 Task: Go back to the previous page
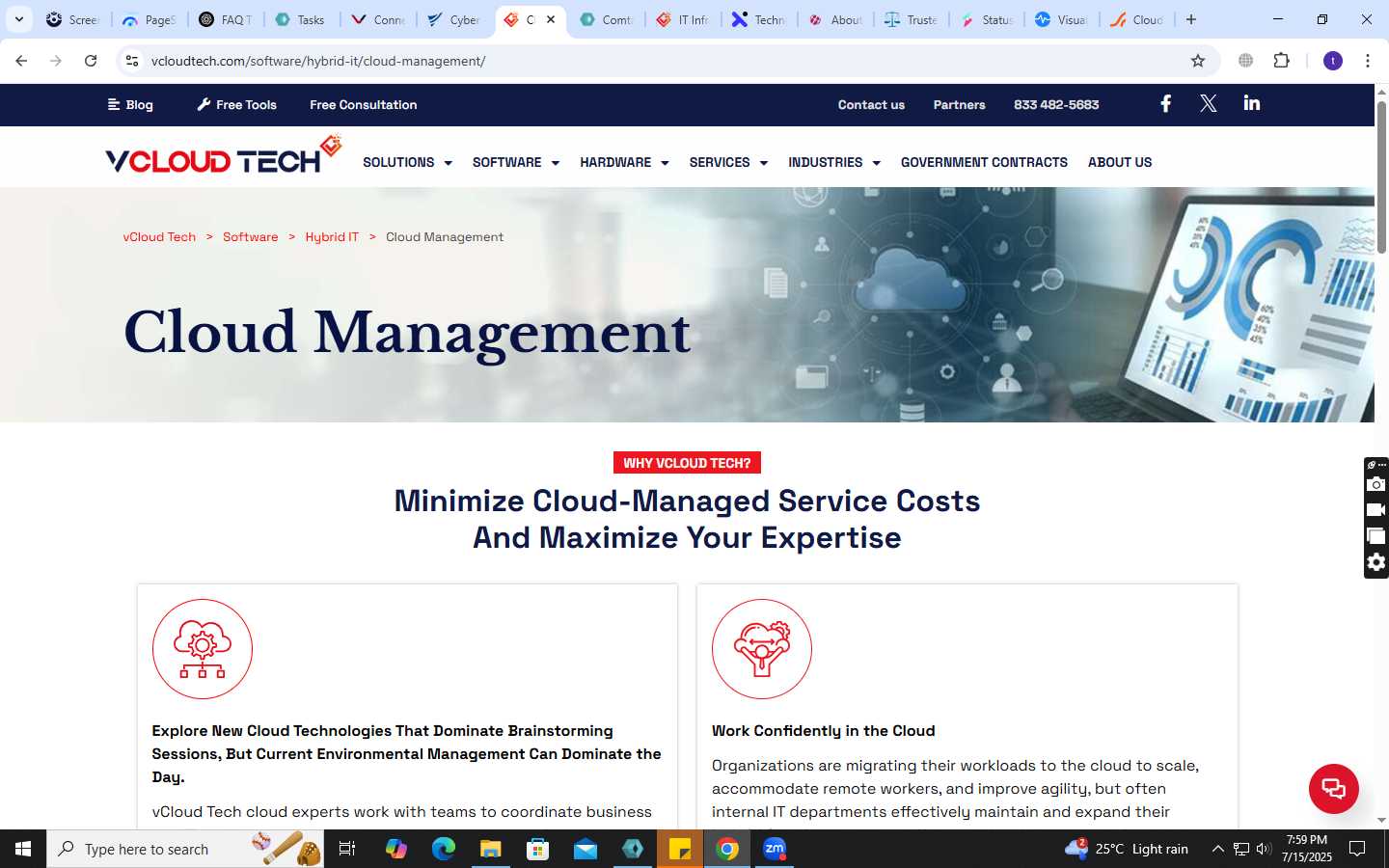(21, 61)
